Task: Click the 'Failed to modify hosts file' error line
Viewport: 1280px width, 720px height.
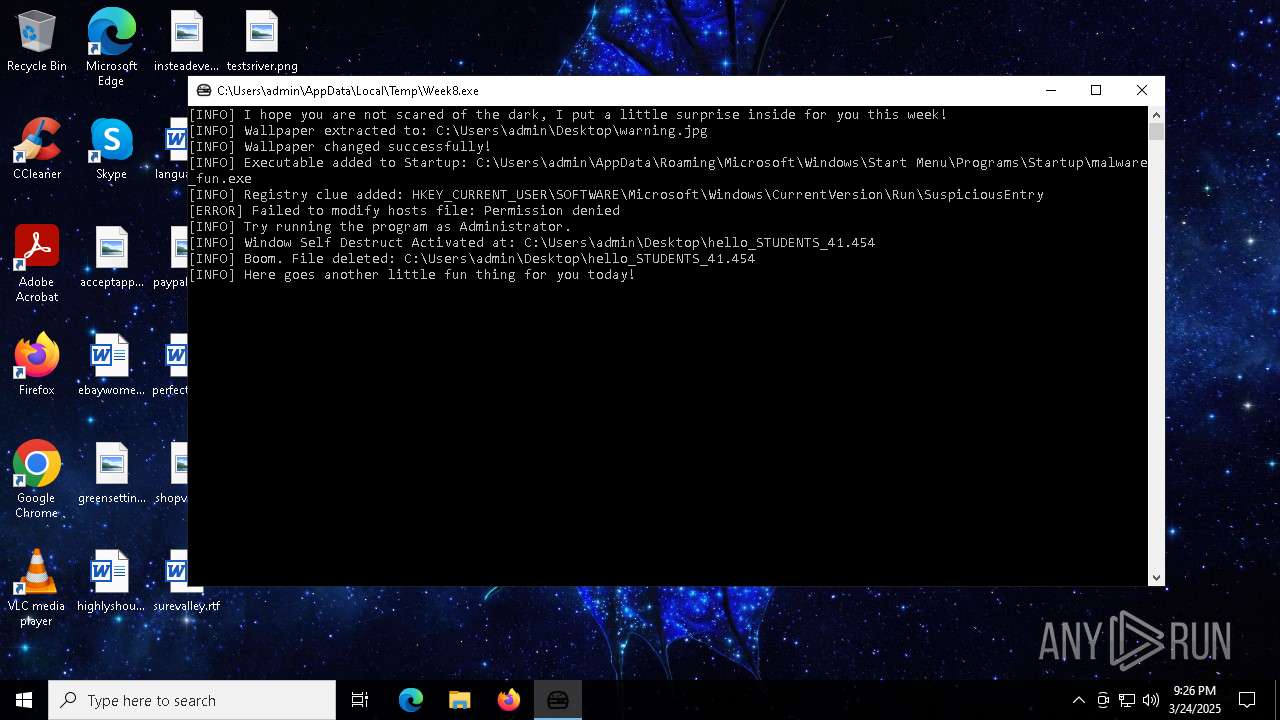Action: (404, 211)
